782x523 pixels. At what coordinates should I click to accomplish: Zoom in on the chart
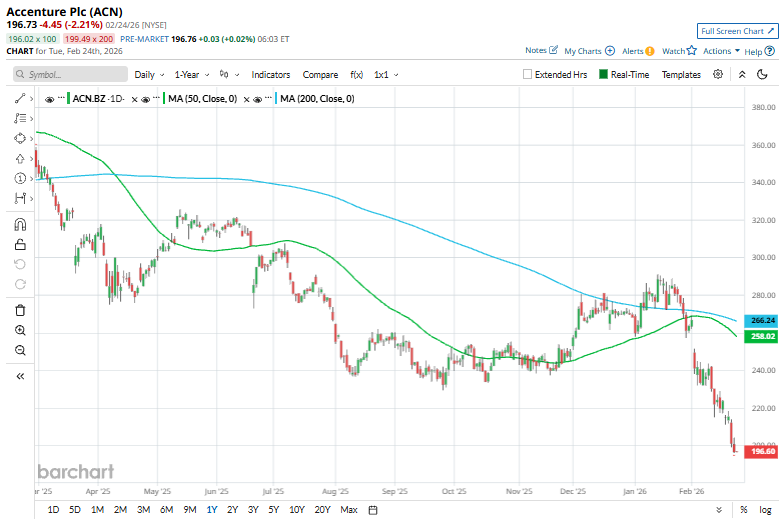20,330
